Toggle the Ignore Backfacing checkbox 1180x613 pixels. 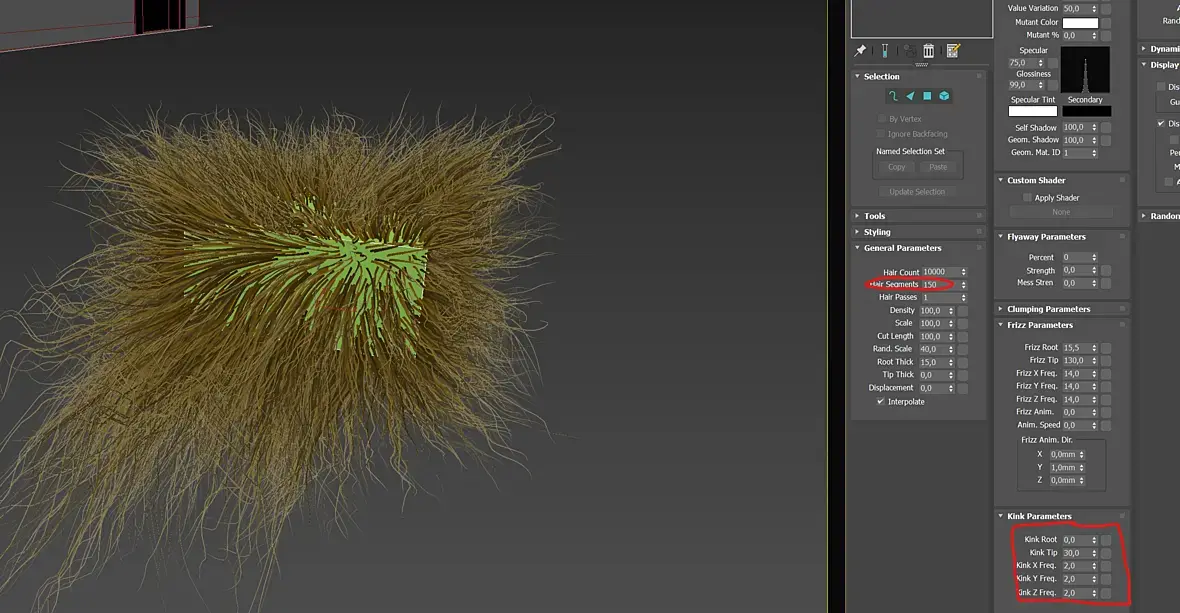point(881,134)
